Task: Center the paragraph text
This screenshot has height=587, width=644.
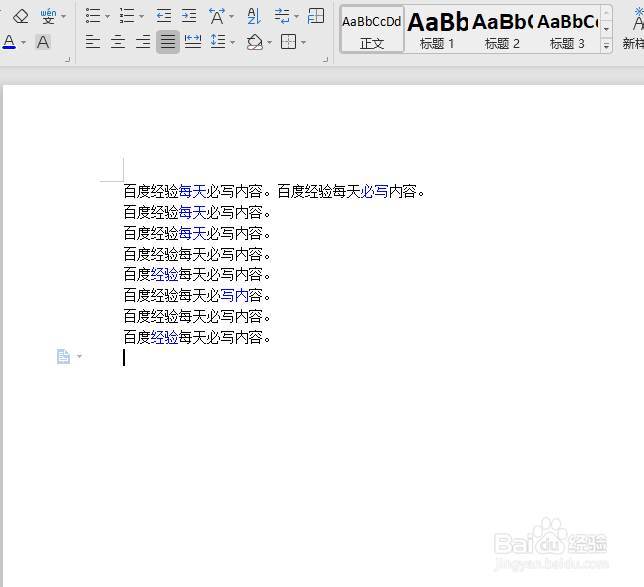Action: point(118,42)
